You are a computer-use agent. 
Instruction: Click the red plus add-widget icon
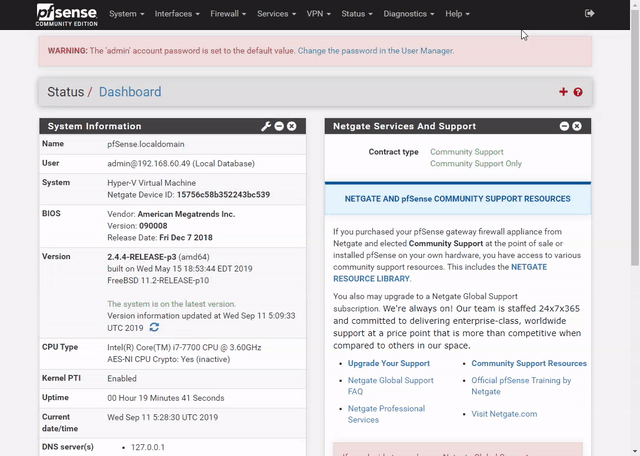pyautogui.click(x=563, y=92)
